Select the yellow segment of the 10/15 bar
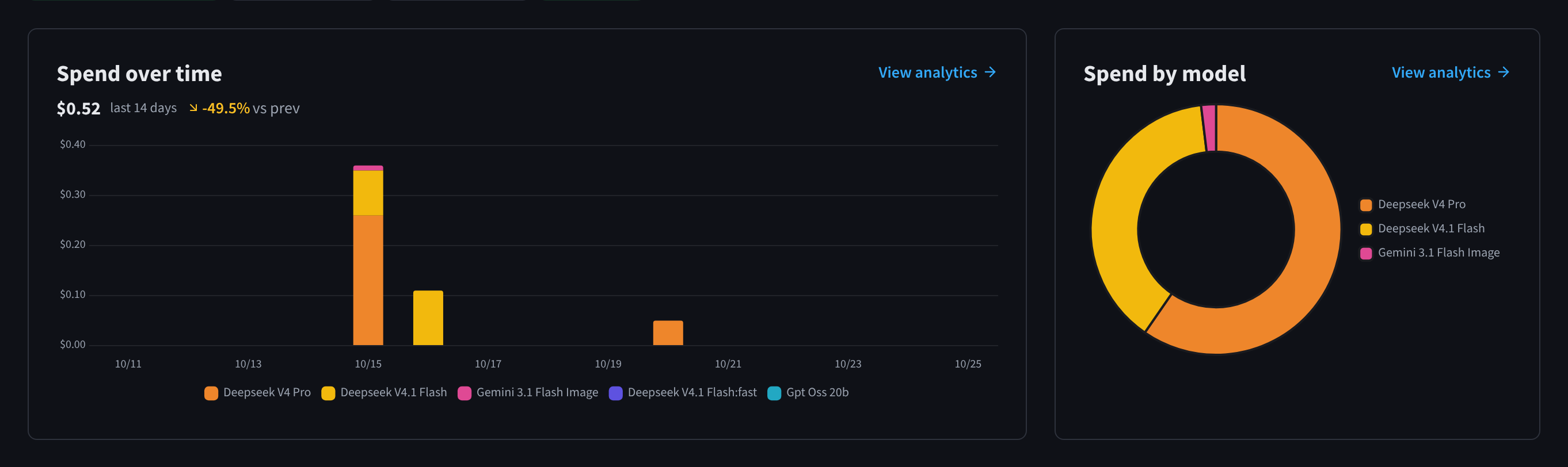Viewport: 1568px width, 467px height. pyautogui.click(x=368, y=193)
